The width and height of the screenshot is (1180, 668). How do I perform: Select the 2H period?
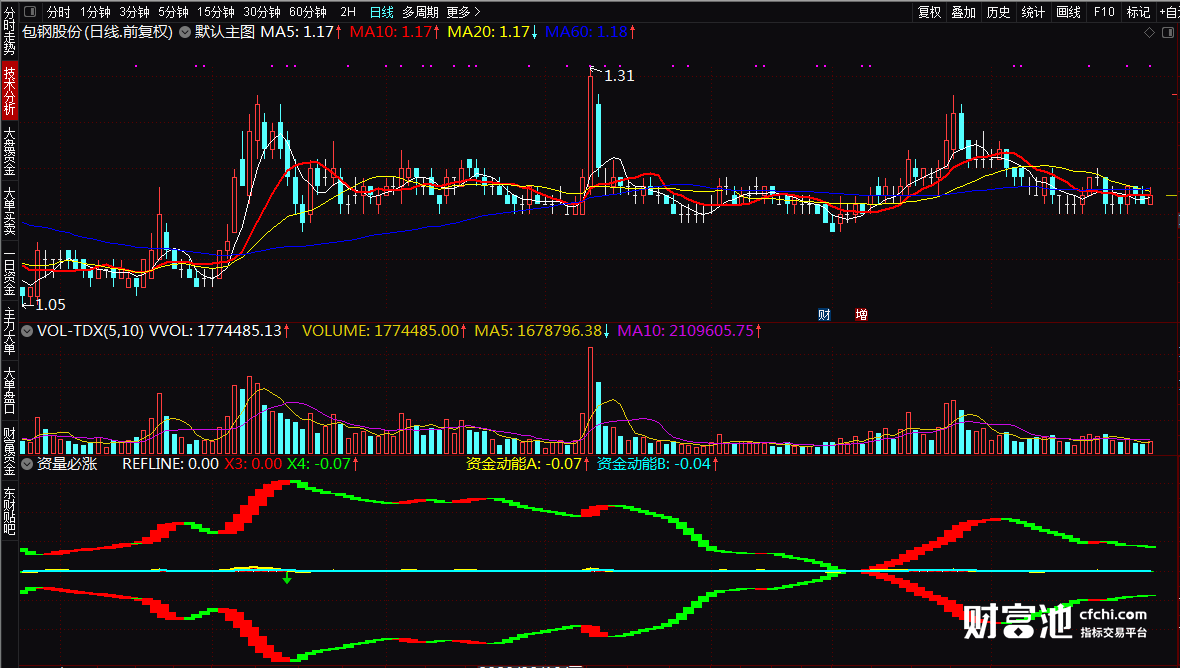[348, 12]
